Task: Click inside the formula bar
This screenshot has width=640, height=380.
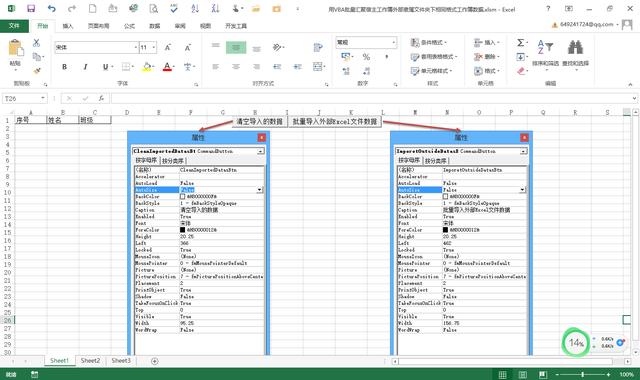Action: (371, 98)
